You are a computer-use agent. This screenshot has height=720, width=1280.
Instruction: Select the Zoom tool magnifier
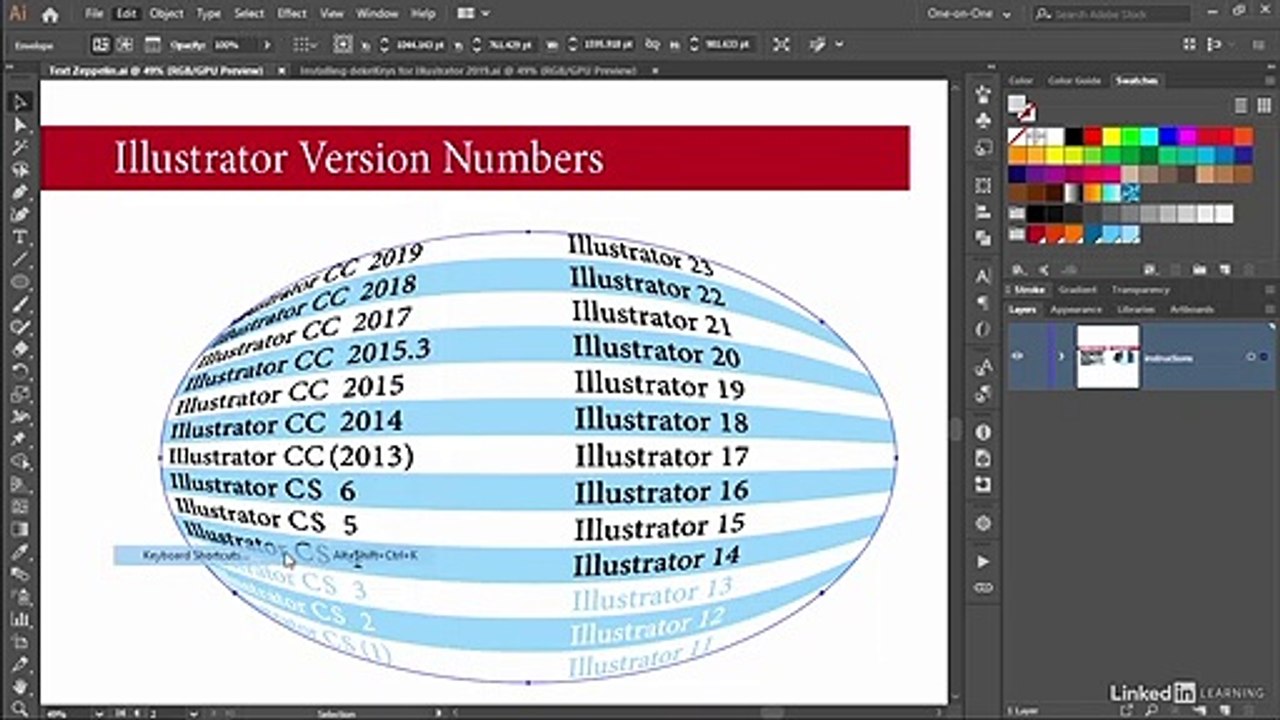pyautogui.click(x=19, y=708)
